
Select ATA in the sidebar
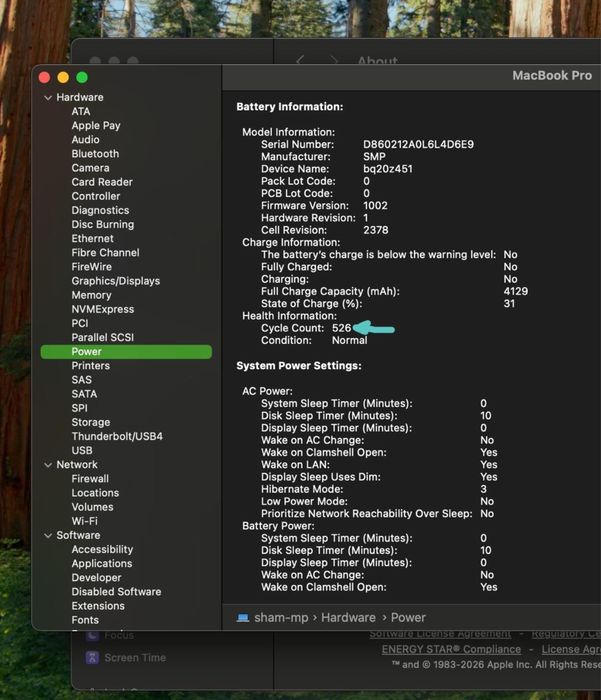(81, 111)
